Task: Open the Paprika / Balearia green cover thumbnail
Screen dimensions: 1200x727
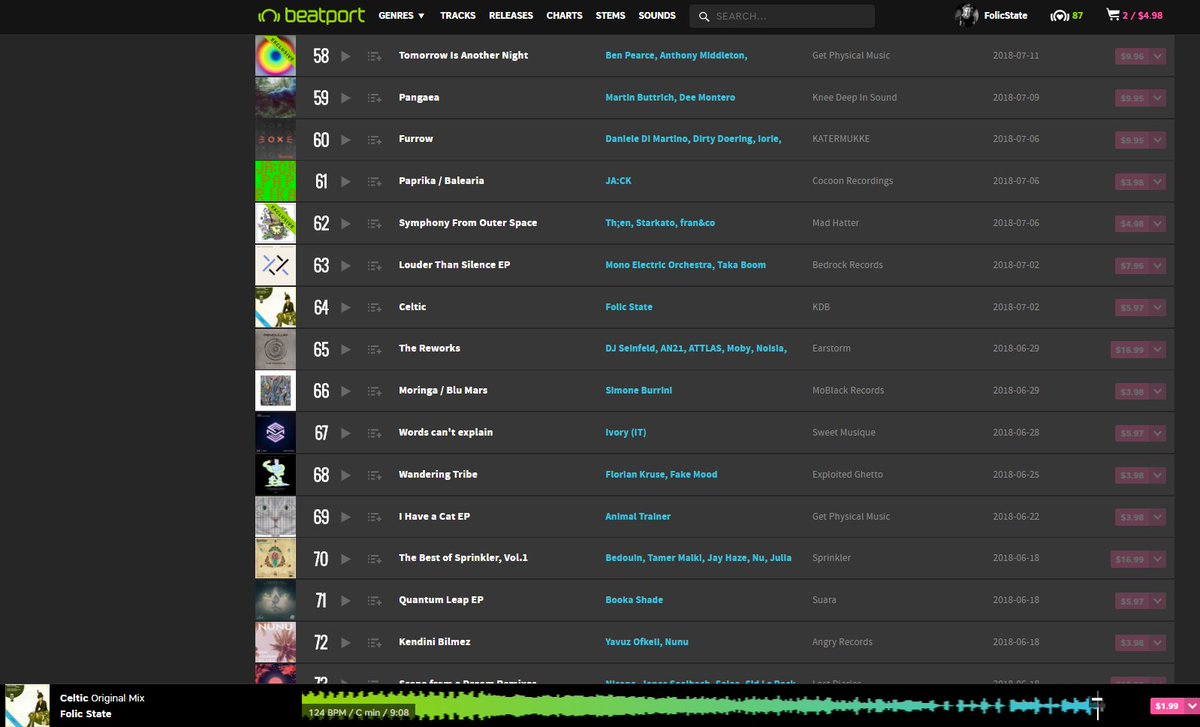Action: click(275, 181)
